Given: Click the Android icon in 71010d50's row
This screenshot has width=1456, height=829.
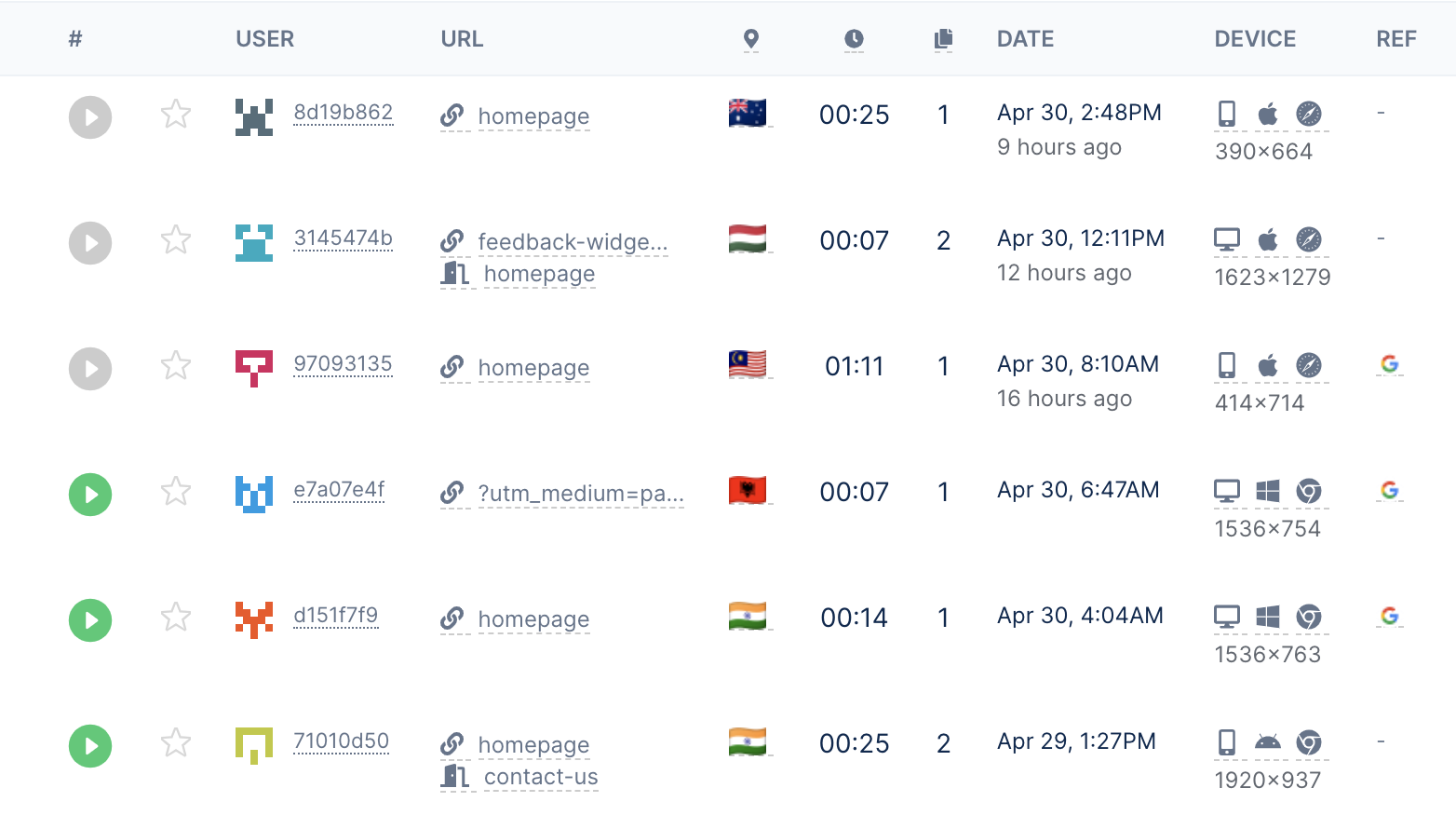Looking at the screenshot, I should [x=1267, y=743].
